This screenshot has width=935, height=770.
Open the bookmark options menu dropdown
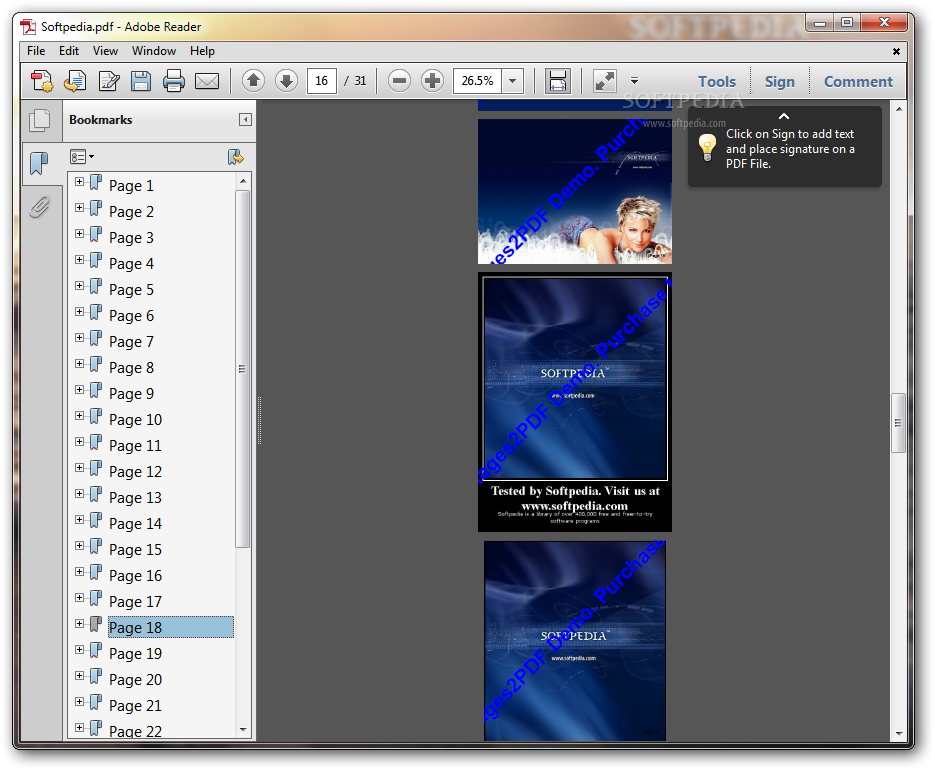coord(82,157)
